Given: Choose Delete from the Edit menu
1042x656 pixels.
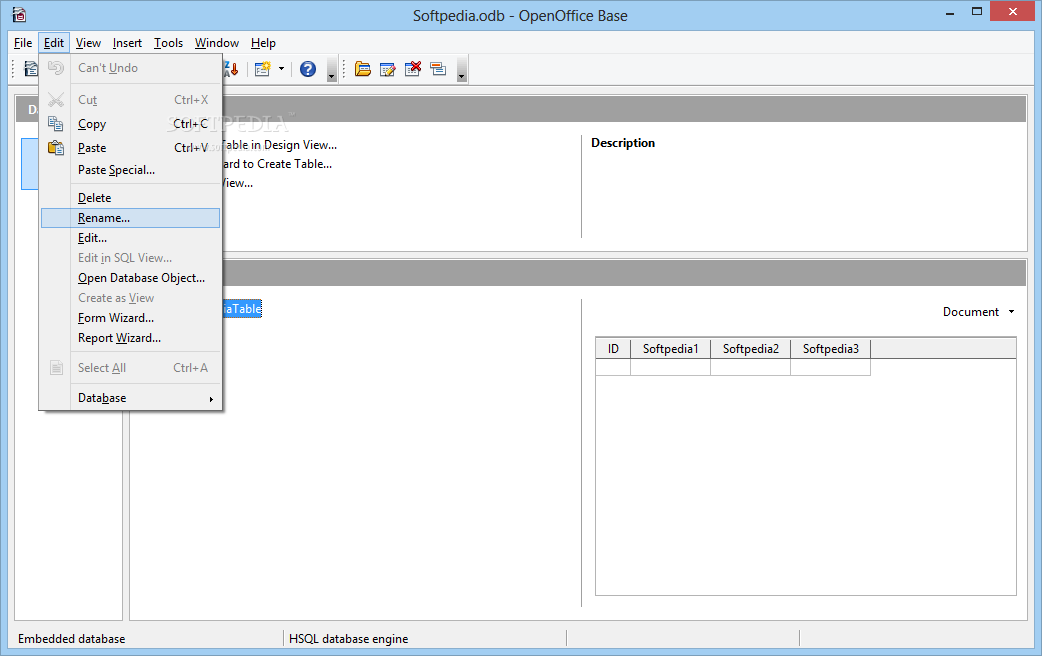Looking at the screenshot, I should click(130, 198).
